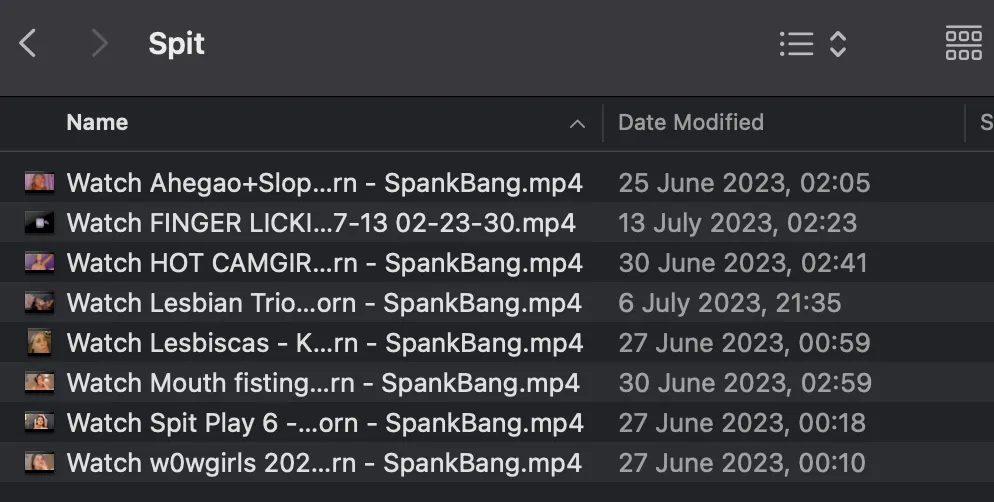Screen dimensions: 994x502
Task: Click thumbnail of file modified 6 July 21:35
Action: [39, 302]
